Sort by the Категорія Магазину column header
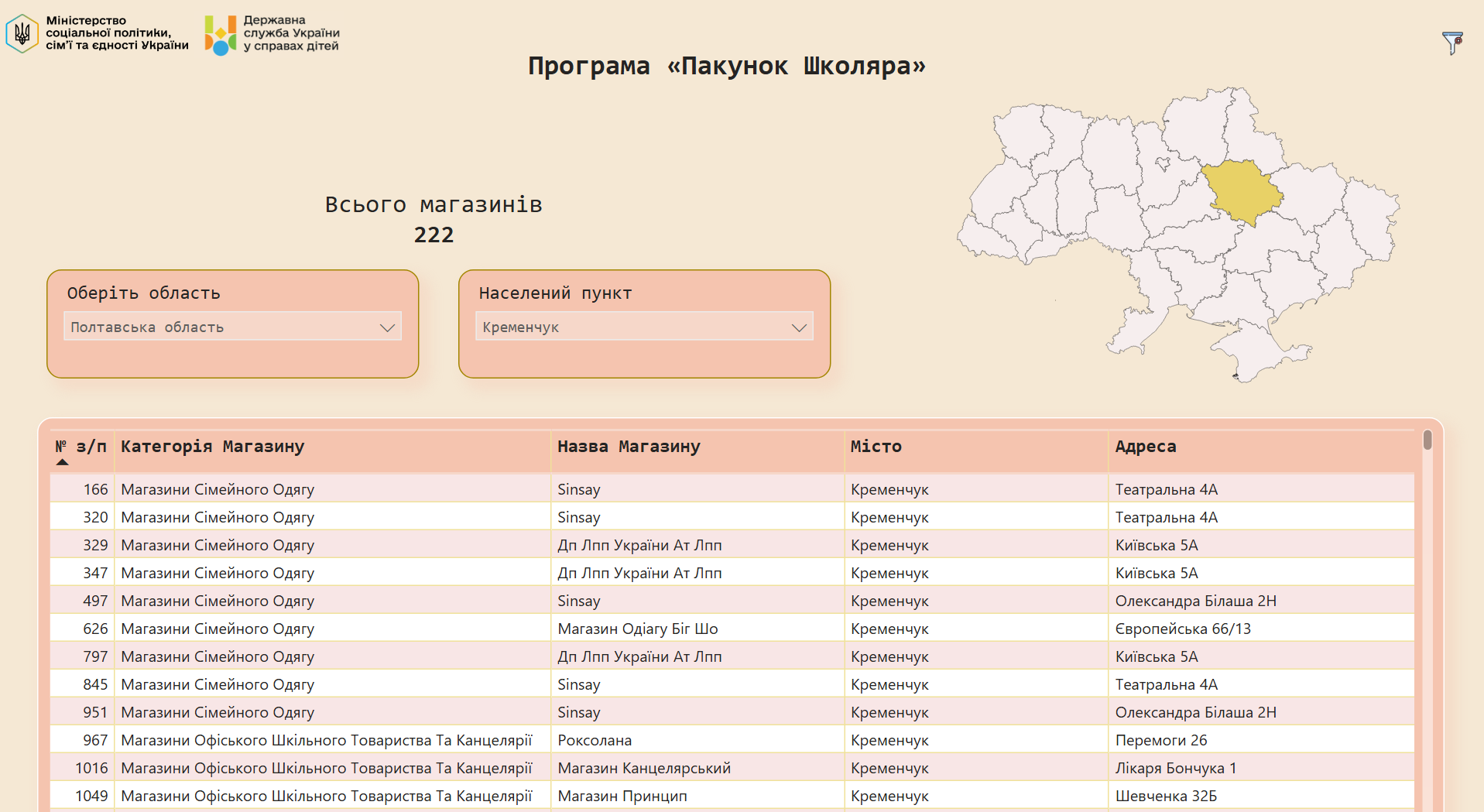 [213, 447]
